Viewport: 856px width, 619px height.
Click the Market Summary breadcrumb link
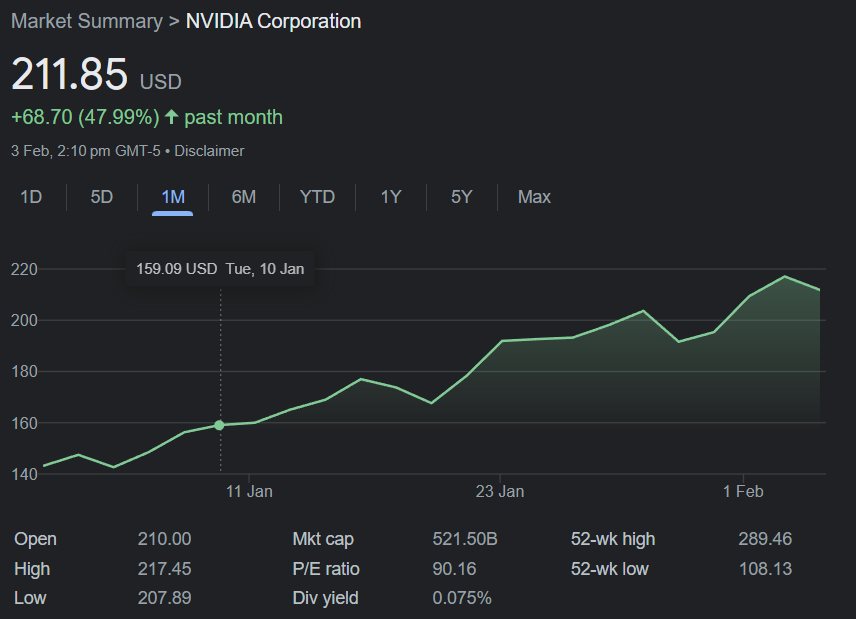coord(86,21)
